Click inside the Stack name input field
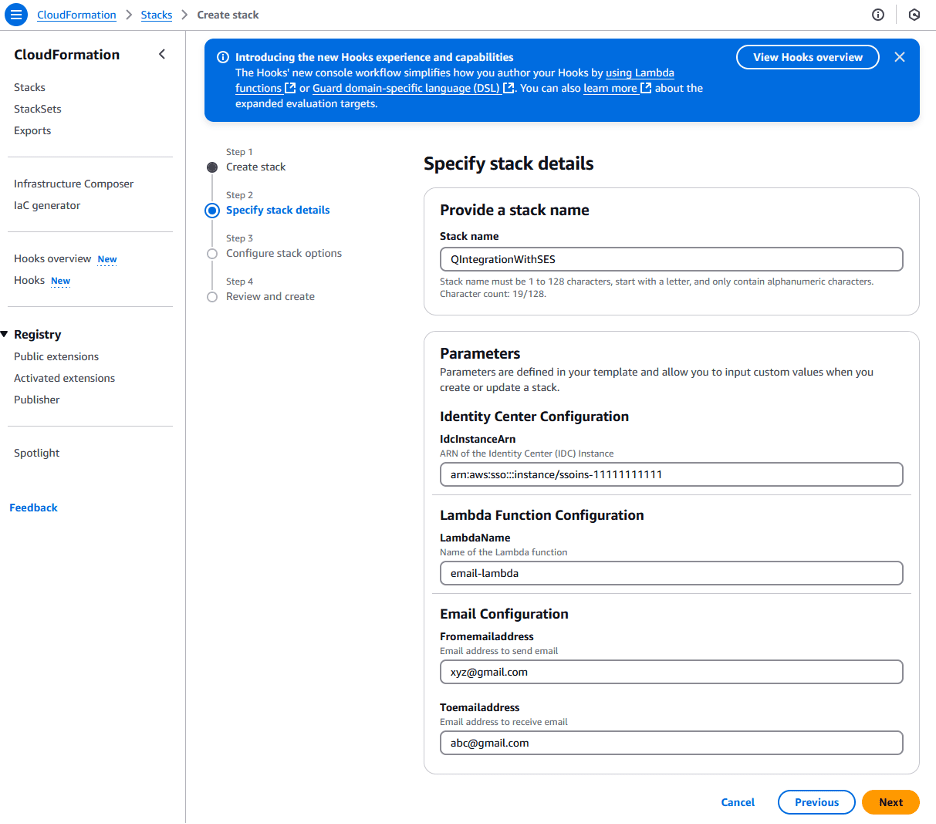The width and height of the screenshot is (936, 824). coord(670,259)
